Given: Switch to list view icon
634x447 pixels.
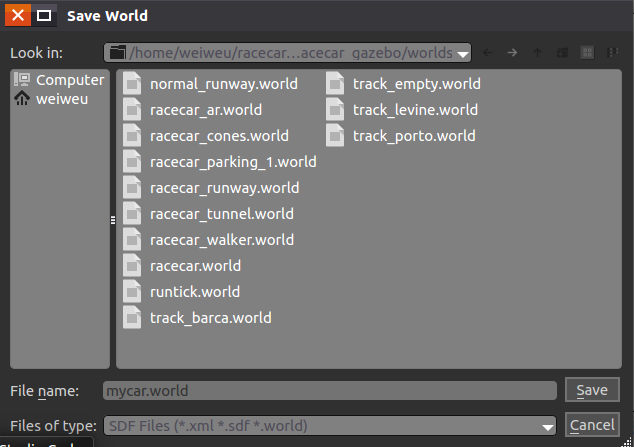Looking at the screenshot, I should point(588,53).
